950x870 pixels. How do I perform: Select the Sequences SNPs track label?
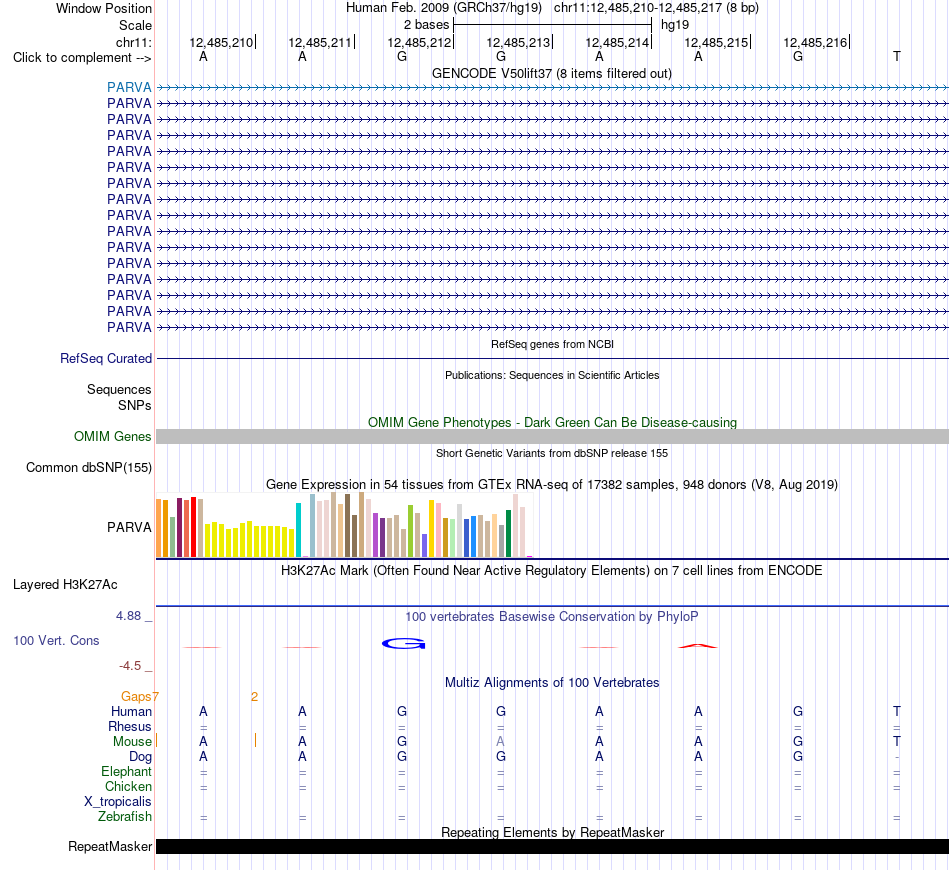[119, 397]
